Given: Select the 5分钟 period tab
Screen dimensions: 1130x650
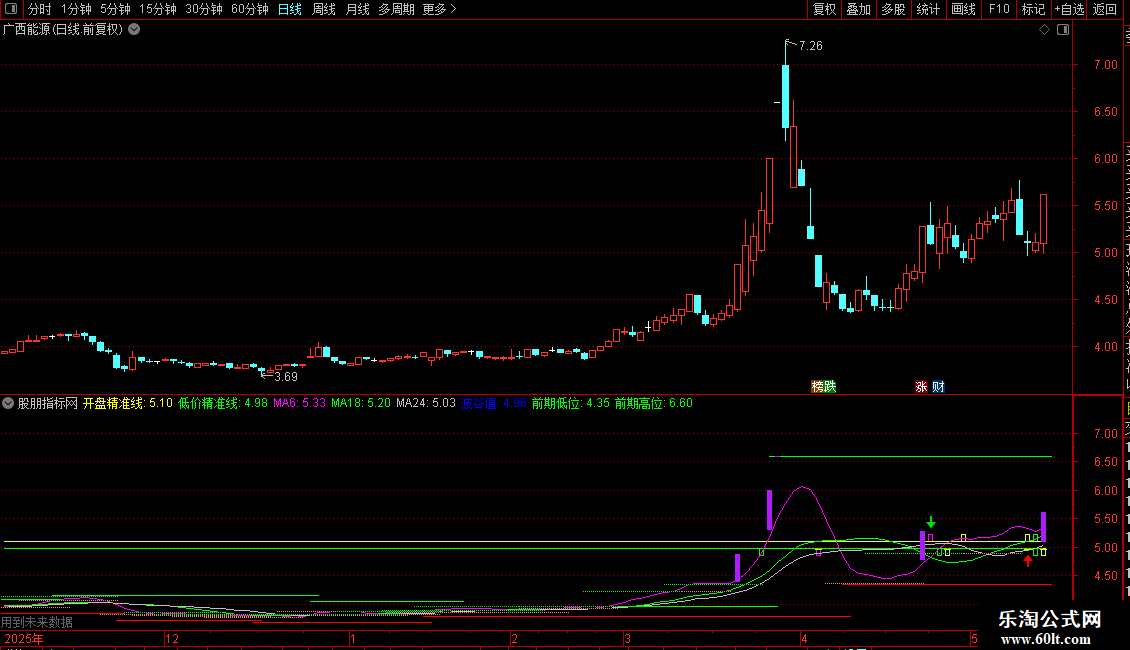Looking at the screenshot, I should click(x=115, y=9).
